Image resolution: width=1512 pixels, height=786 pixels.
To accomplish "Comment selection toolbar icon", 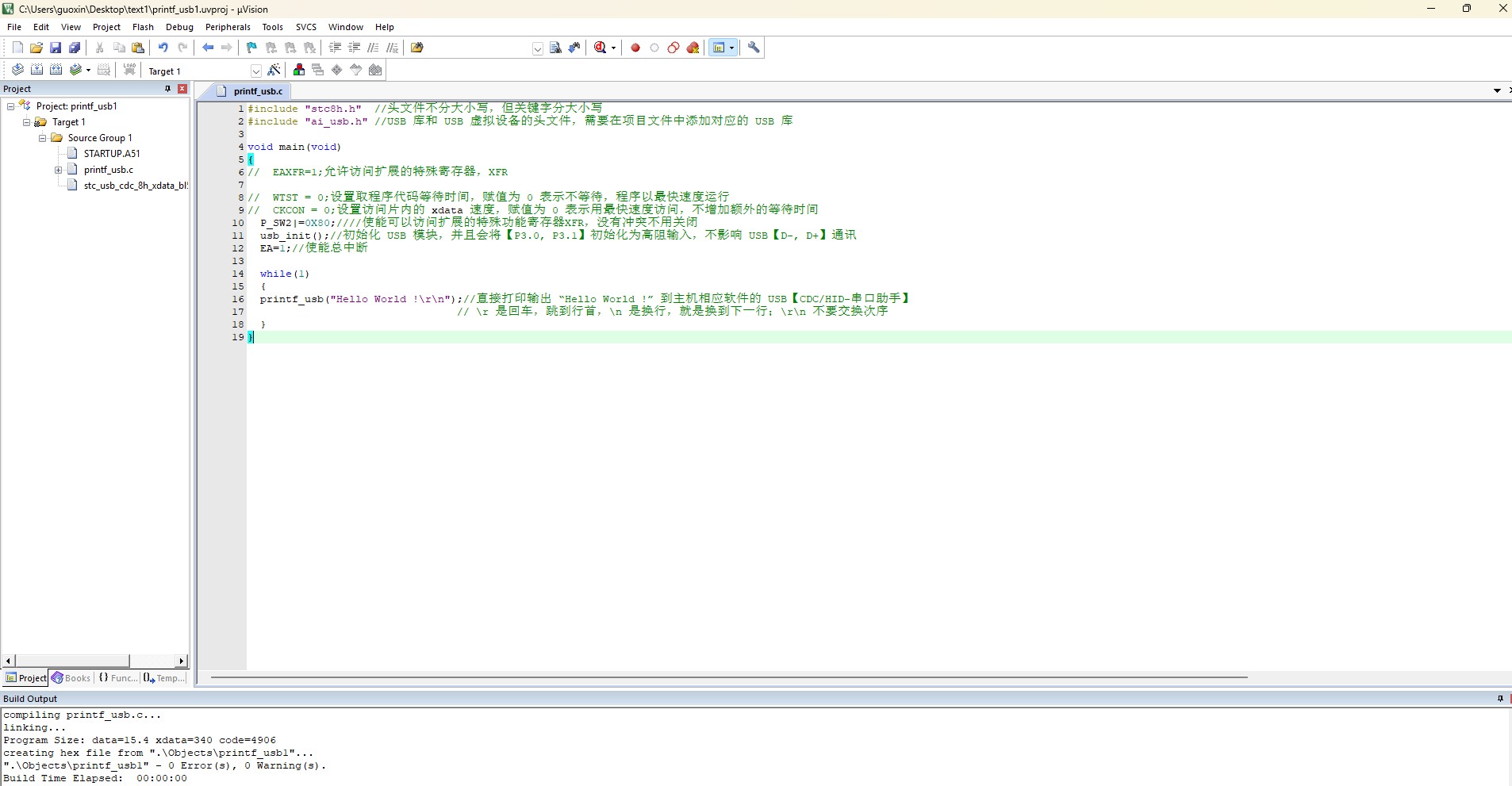I will click(373, 48).
